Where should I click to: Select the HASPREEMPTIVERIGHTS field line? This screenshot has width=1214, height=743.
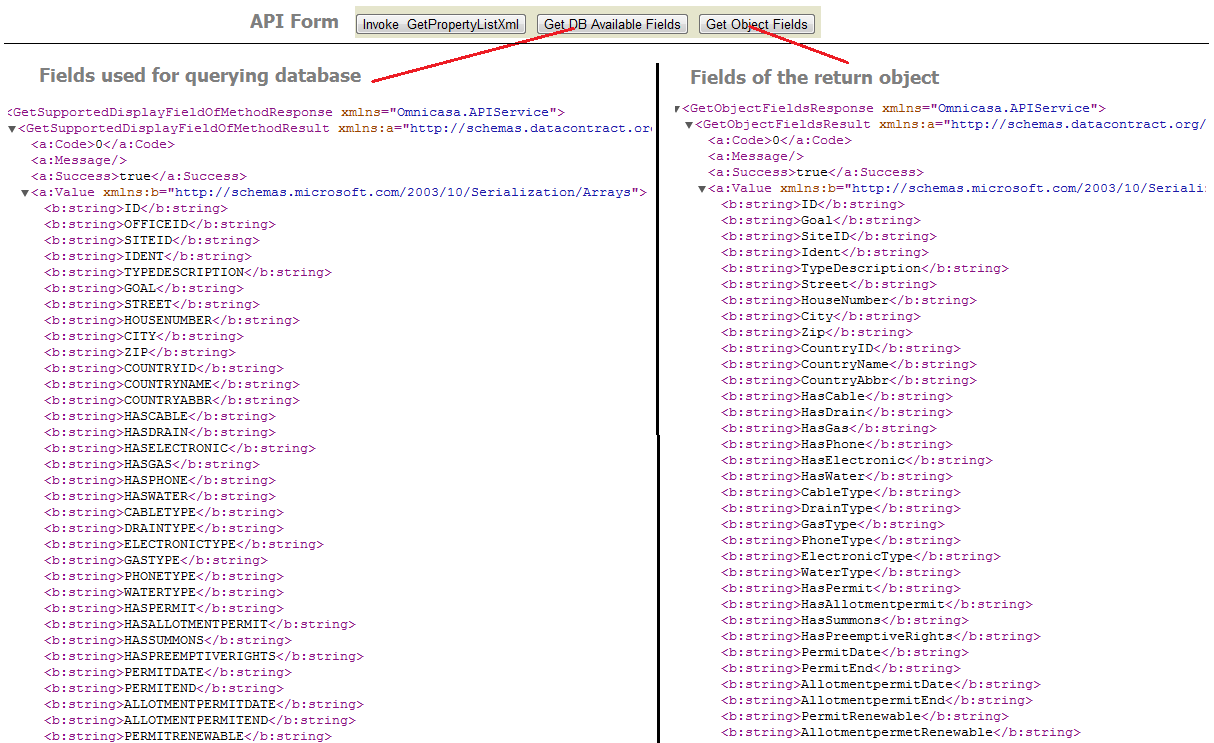point(200,656)
